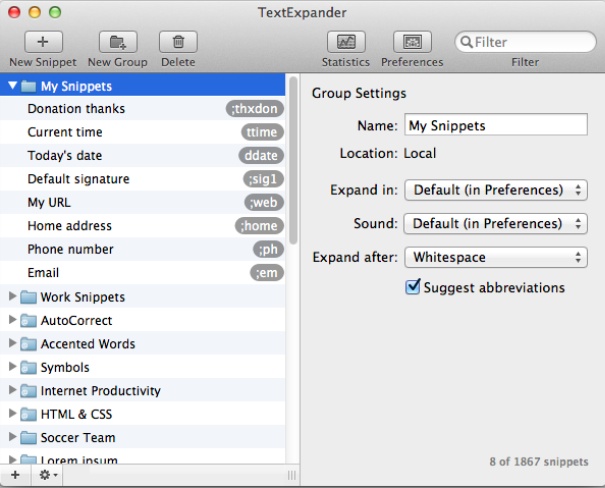Expand the Work Snippets group

[12, 297]
